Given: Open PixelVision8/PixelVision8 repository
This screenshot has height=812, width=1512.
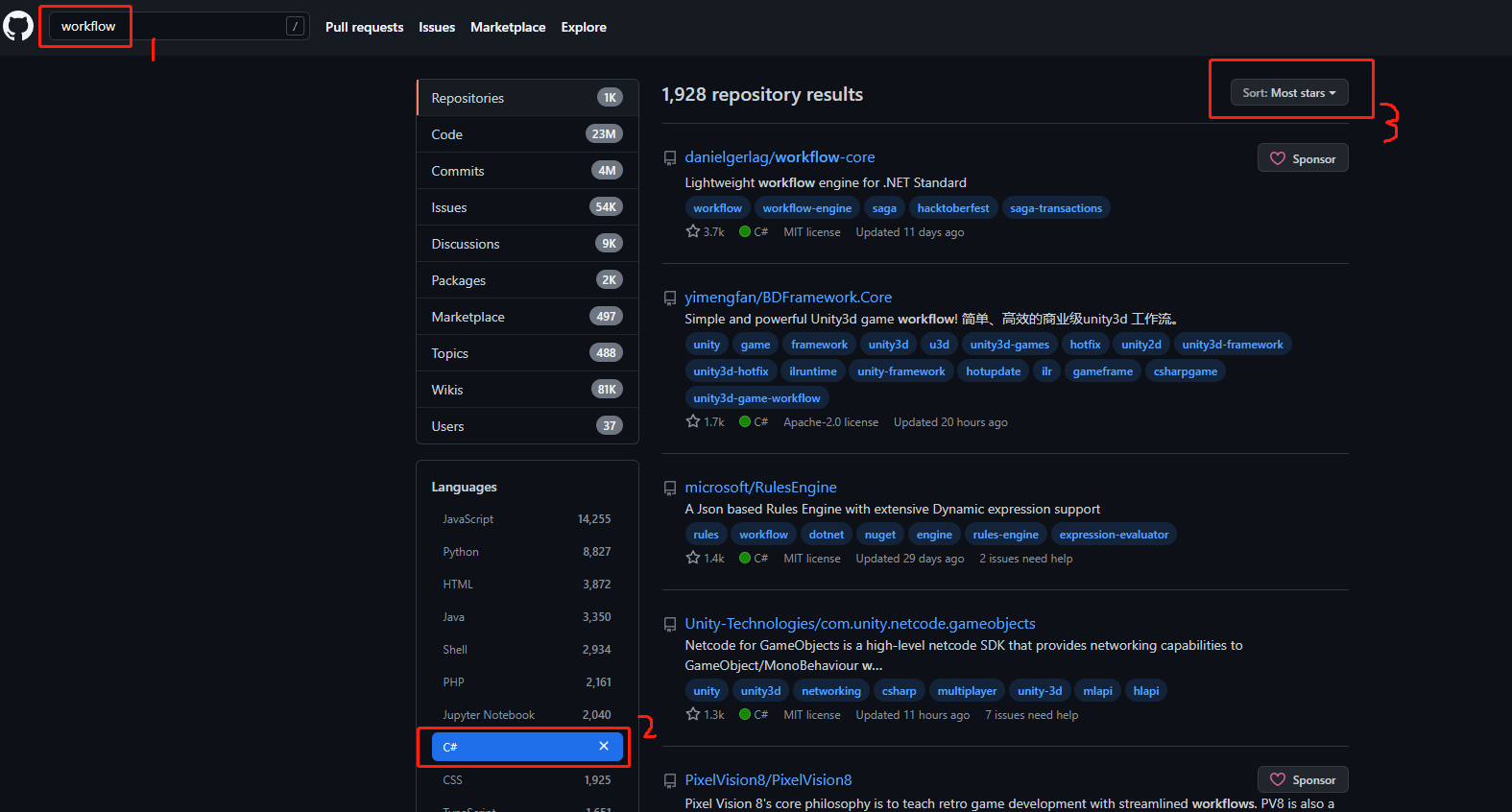Looking at the screenshot, I should [768, 780].
